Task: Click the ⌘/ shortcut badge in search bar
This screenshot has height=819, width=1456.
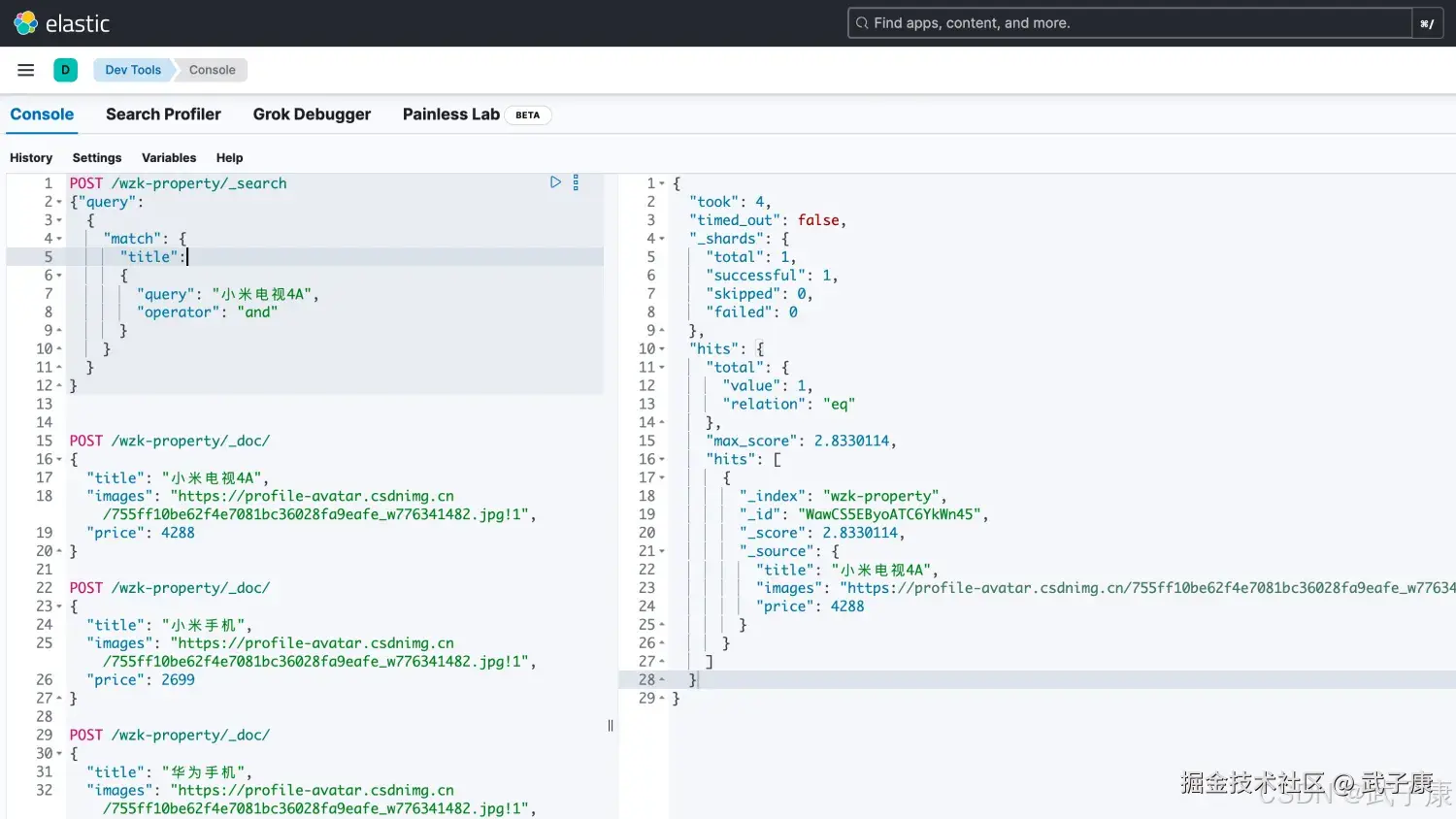Action: click(1427, 22)
